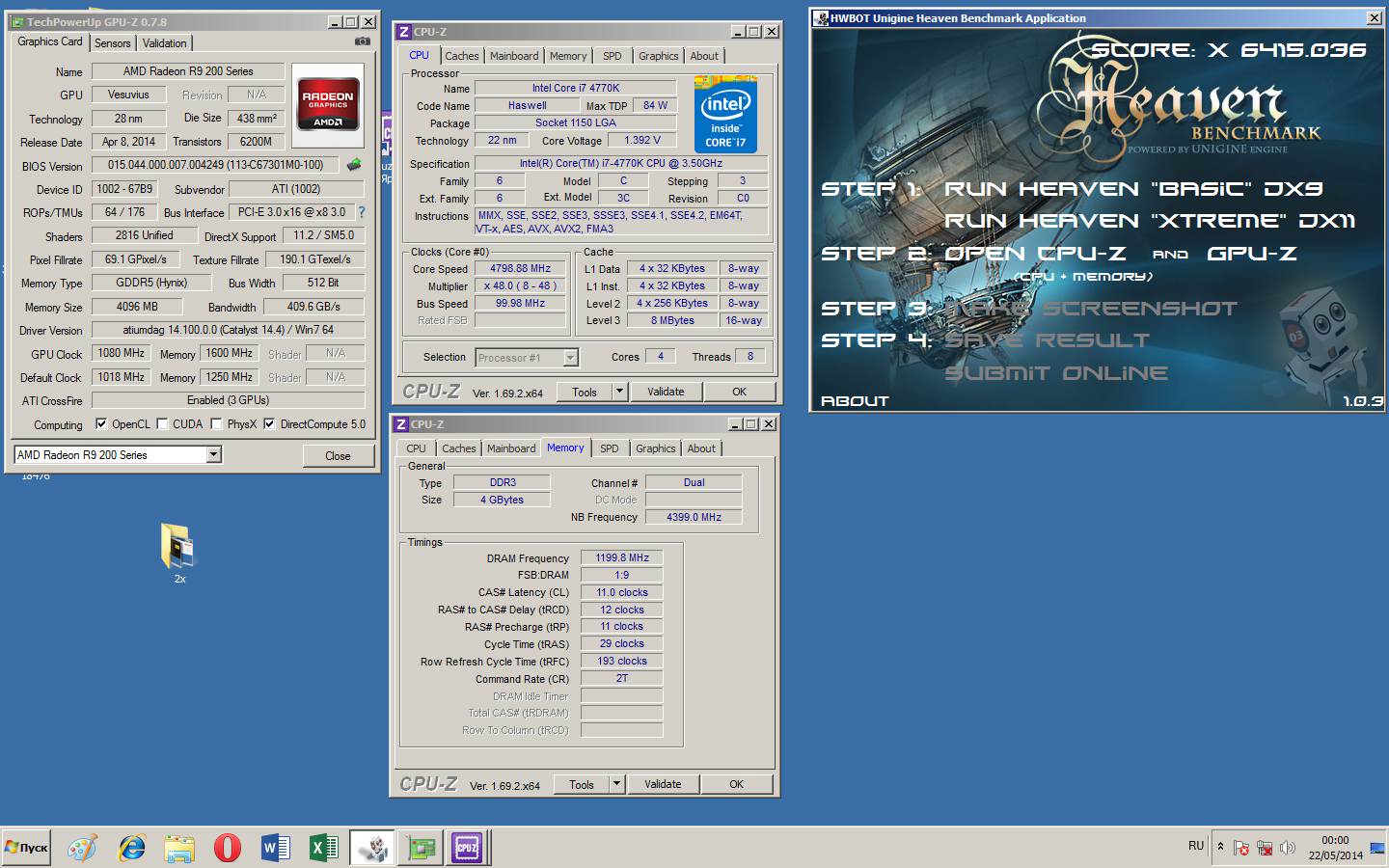Switch to GPU-Z from the taskbar icon

(421, 848)
